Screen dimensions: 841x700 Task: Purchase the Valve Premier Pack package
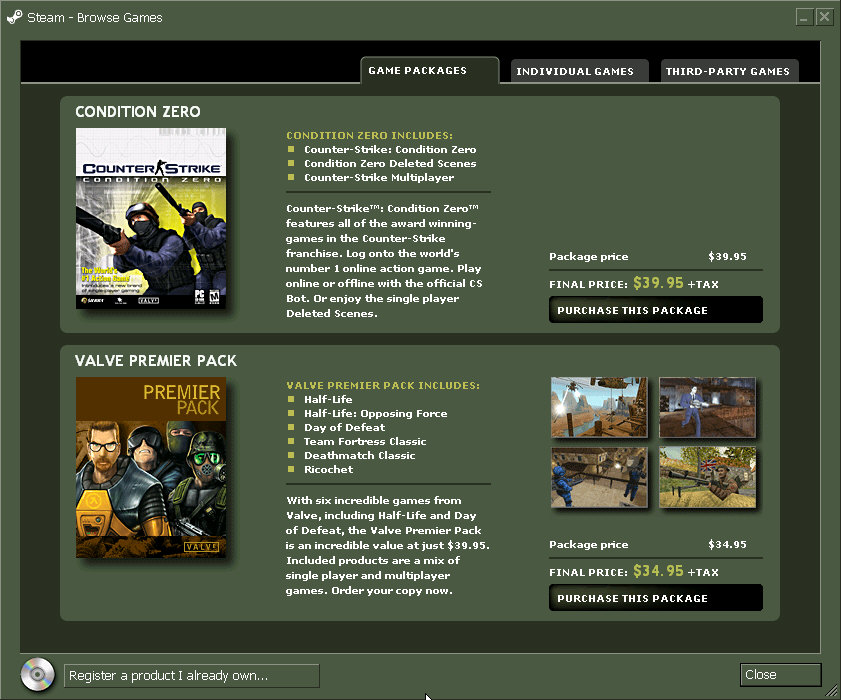point(655,598)
